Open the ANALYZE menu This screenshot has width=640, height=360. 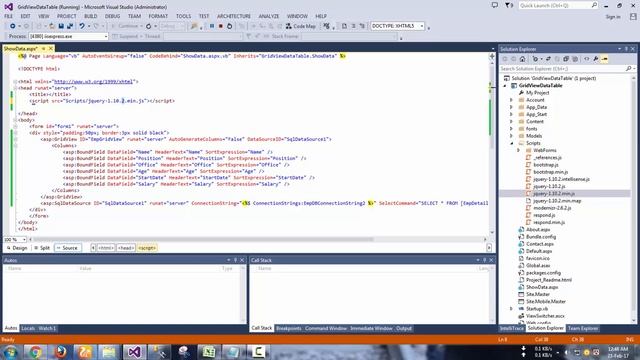[269, 16]
